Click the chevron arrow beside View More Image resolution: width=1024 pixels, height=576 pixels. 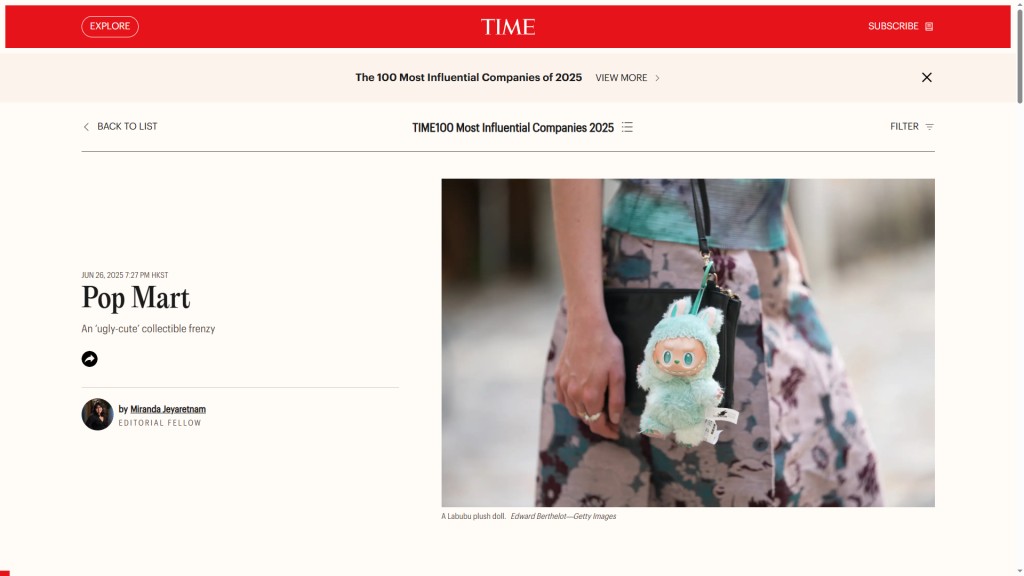[x=657, y=78]
